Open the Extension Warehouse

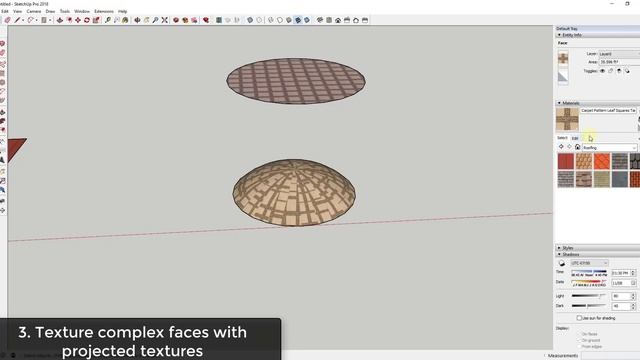[185, 20]
